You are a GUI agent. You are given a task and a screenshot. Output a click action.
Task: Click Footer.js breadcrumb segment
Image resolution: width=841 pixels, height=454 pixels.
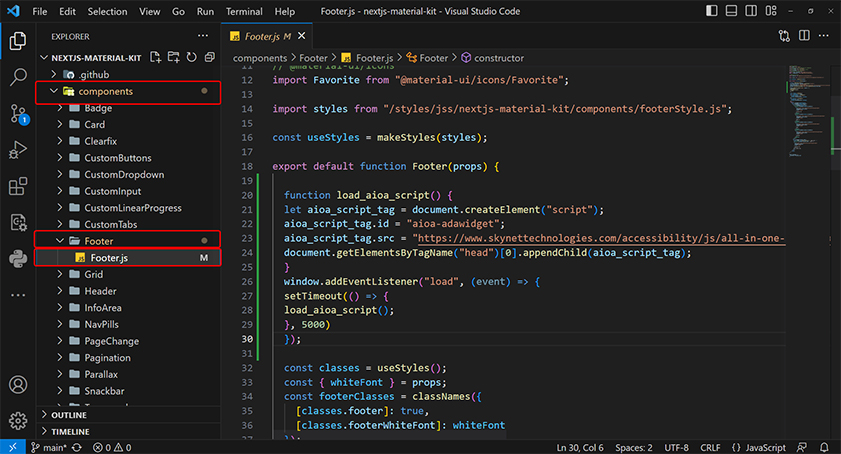click(x=374, y=58)
